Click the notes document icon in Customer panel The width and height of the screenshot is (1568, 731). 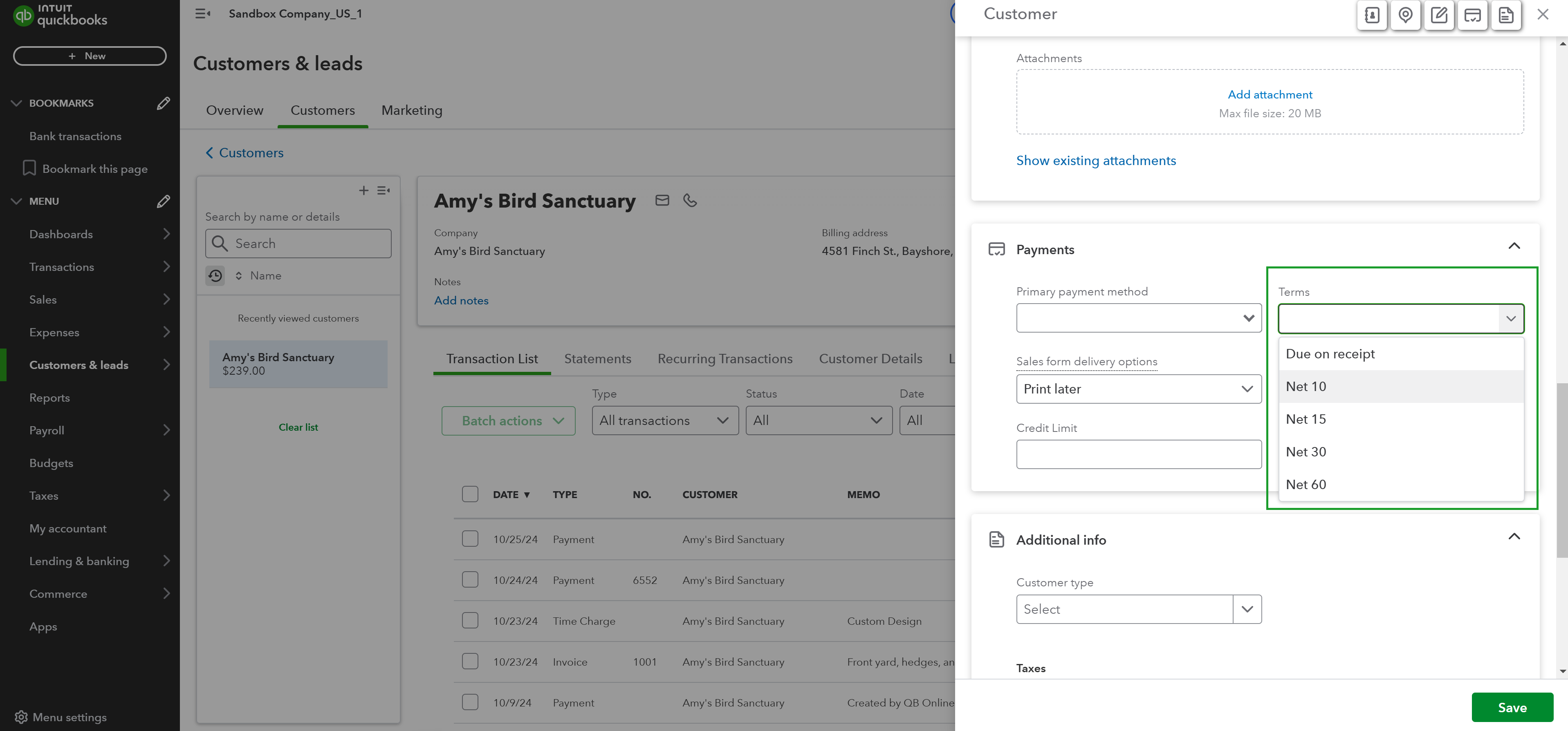1506,15
